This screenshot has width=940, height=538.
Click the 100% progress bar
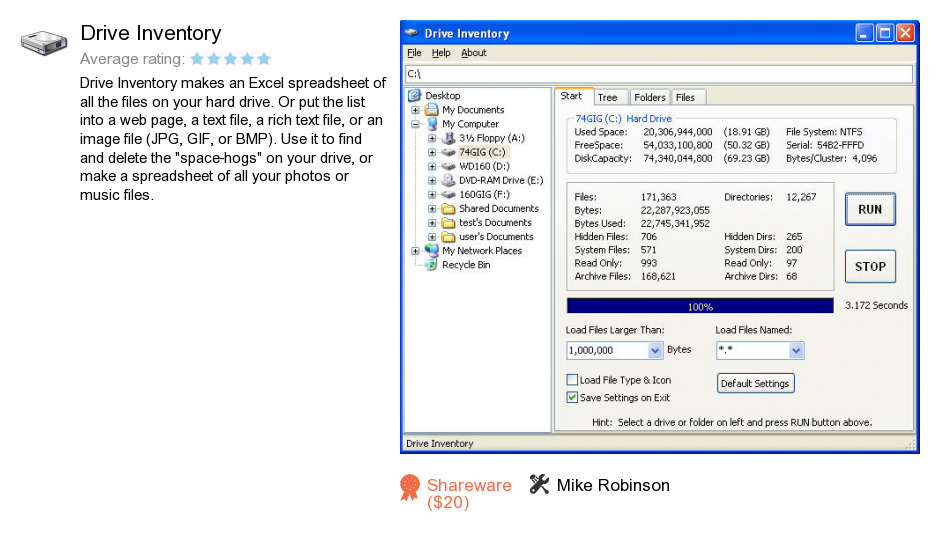(x=700, y=306)
